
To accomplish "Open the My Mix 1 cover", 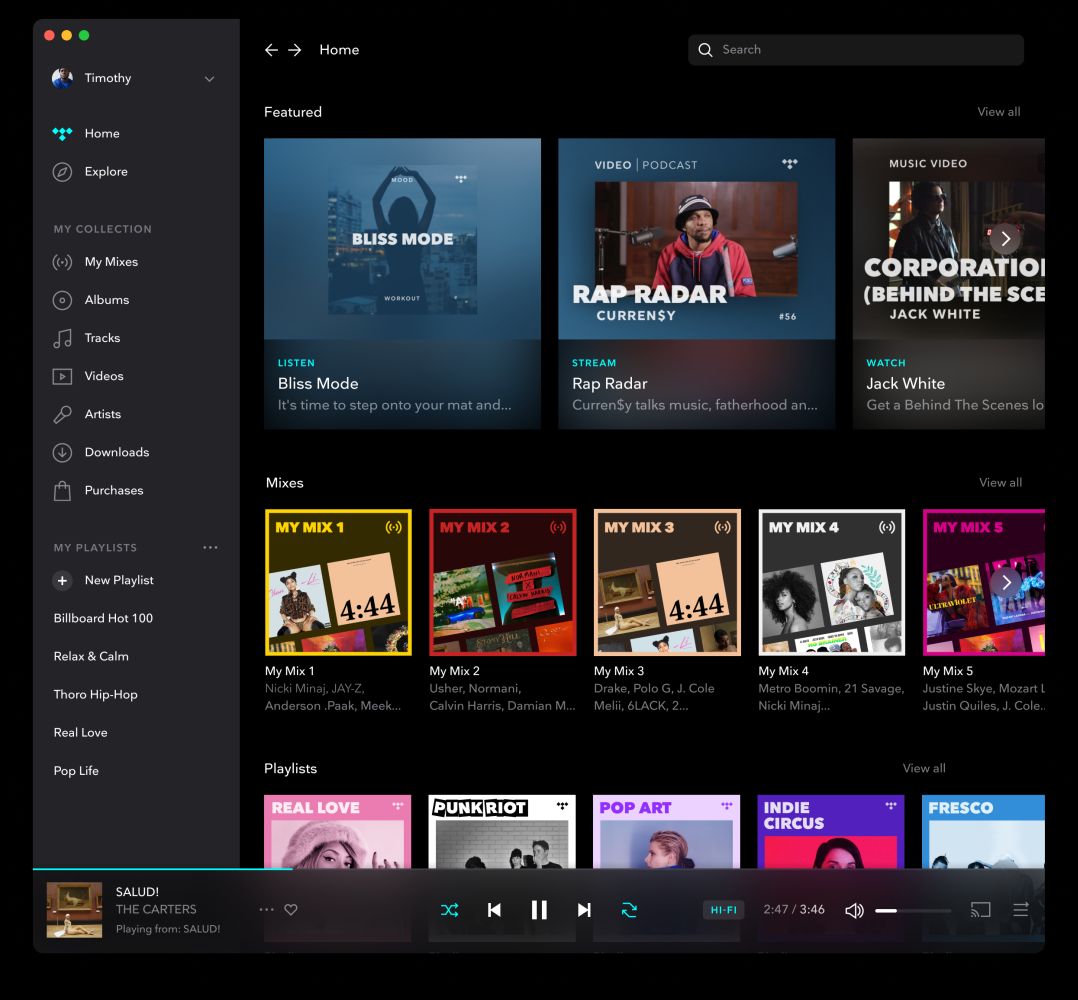I will tap(338, 583).
